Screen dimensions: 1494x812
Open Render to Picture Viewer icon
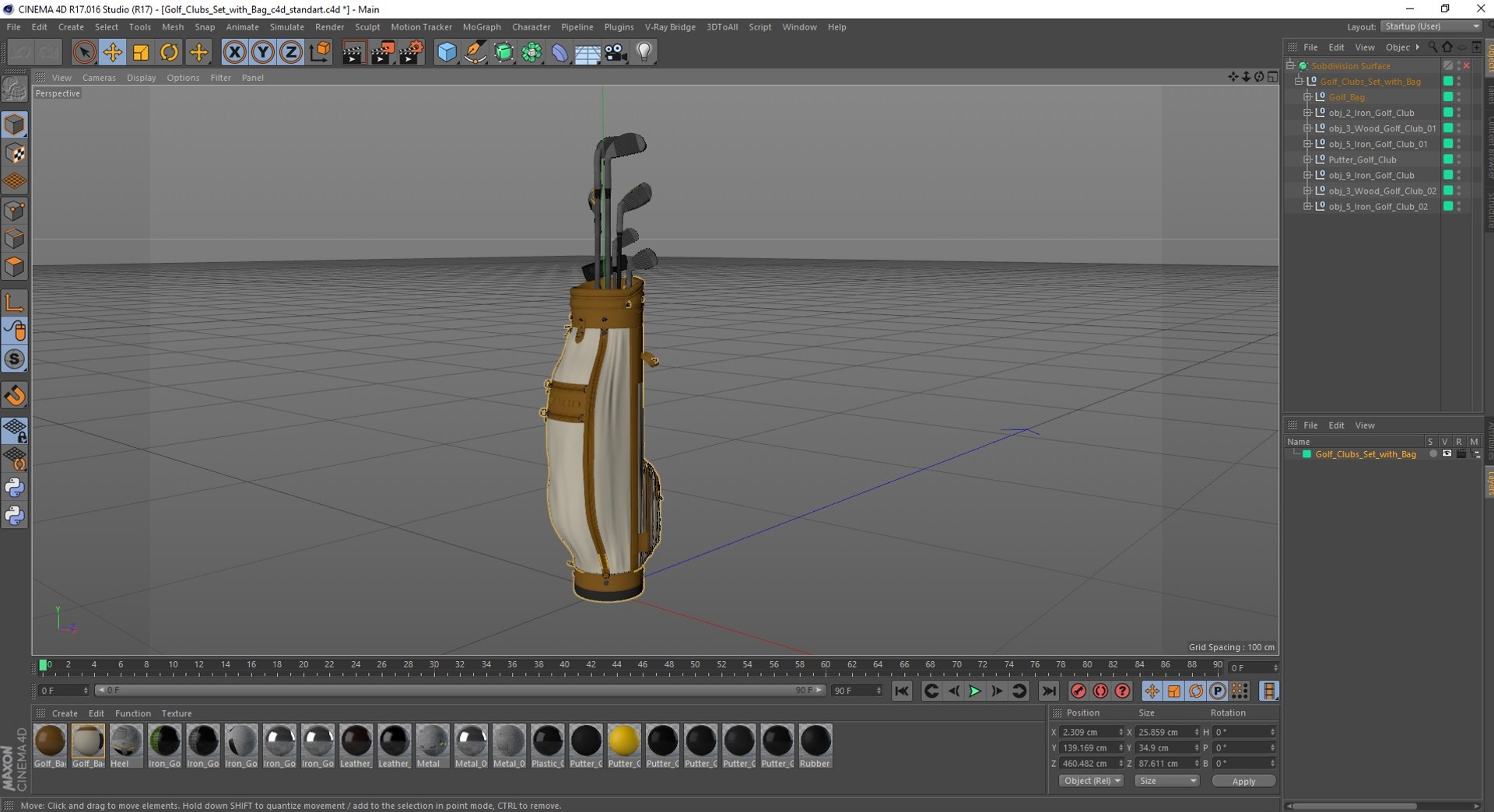coord(382,52)
